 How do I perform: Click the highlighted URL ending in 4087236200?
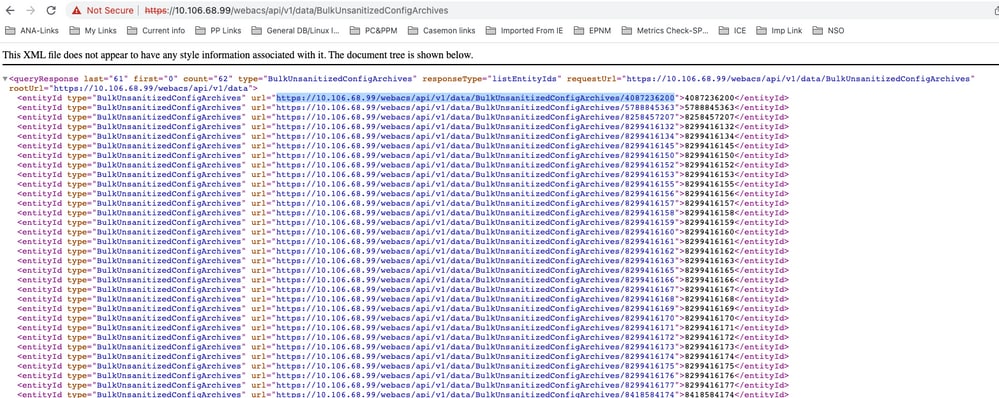click(x=475, y=98)
